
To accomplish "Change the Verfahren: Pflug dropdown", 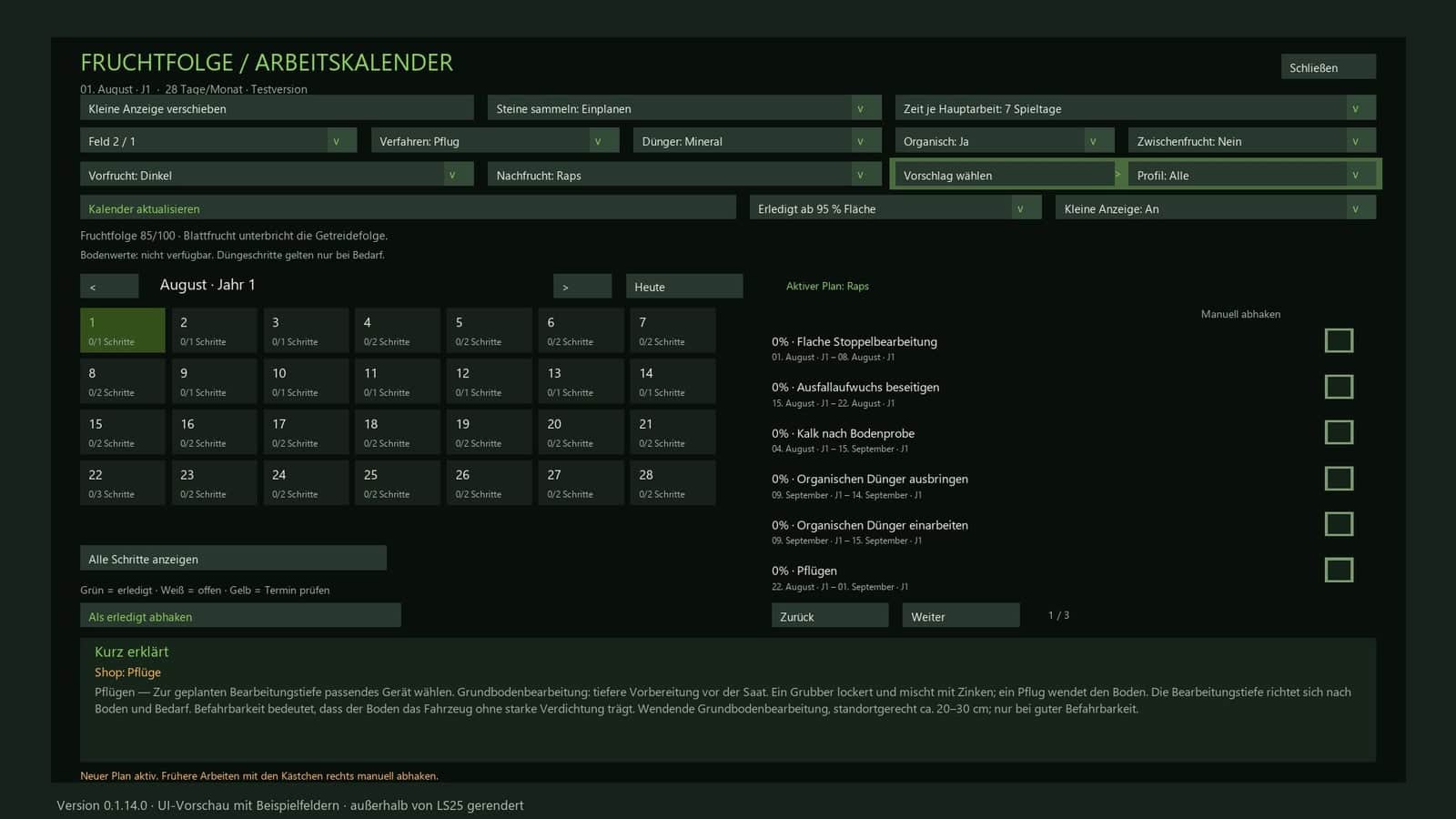I will (x=495, y=141).
